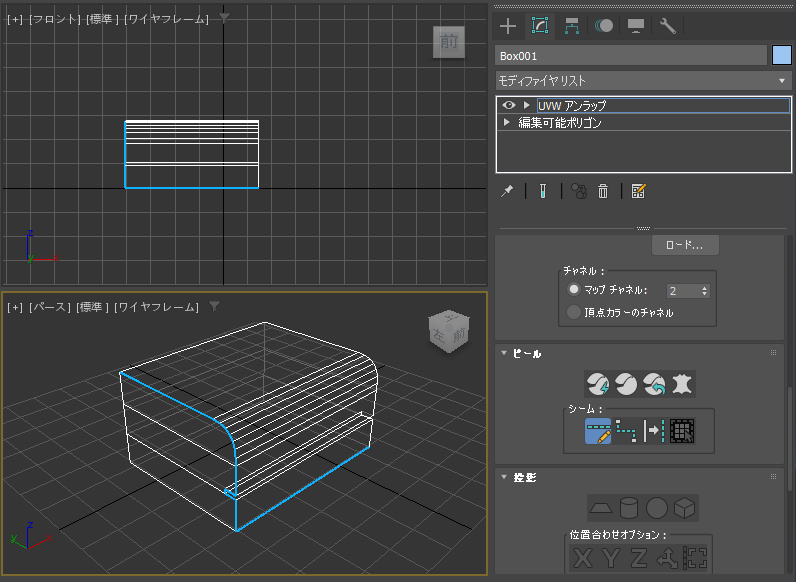
Task: Open the モディファイヤ リスト dropdown
Action: [643, 81]
